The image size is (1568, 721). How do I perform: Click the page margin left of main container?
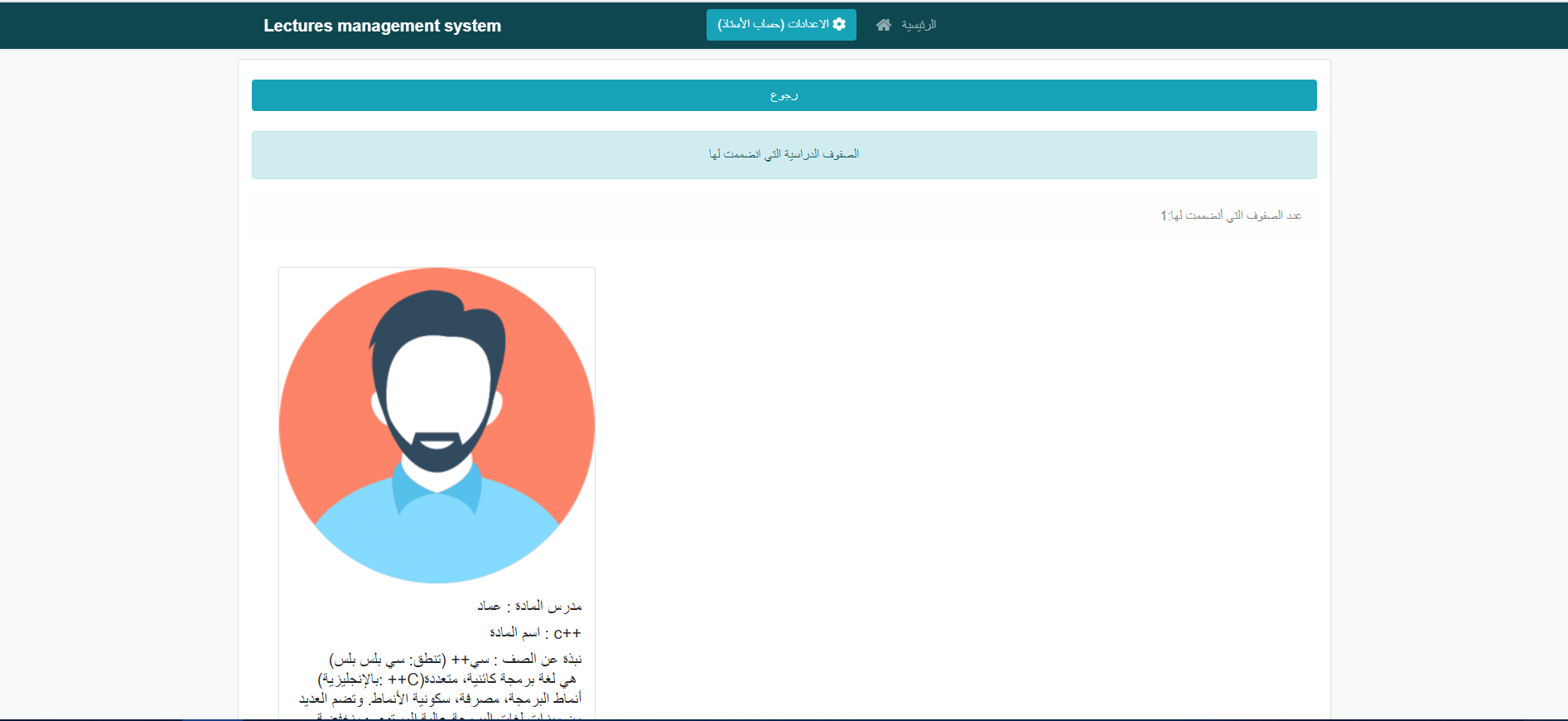point(116,373)
